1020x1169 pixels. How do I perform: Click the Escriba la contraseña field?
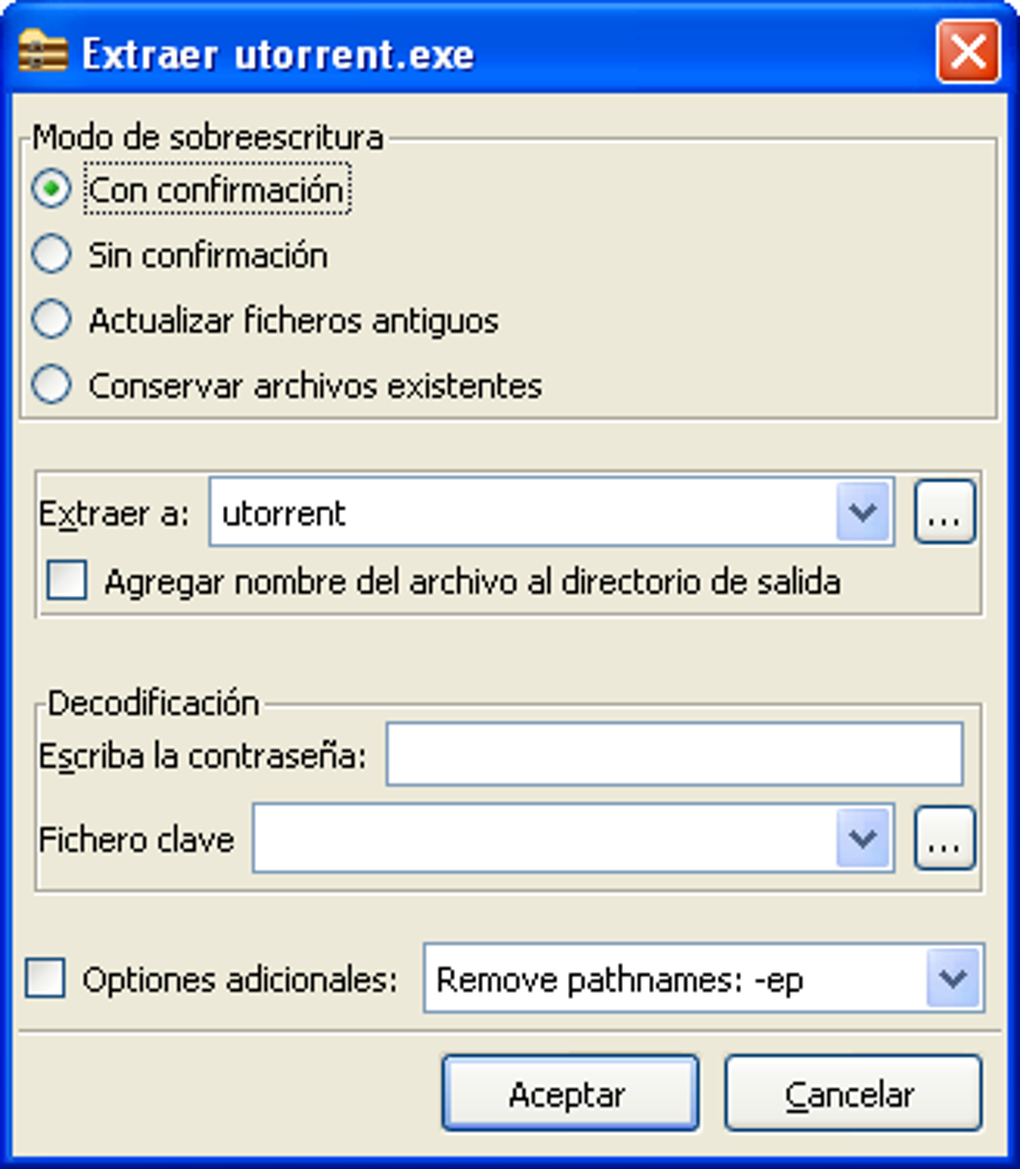pos(675,754)
